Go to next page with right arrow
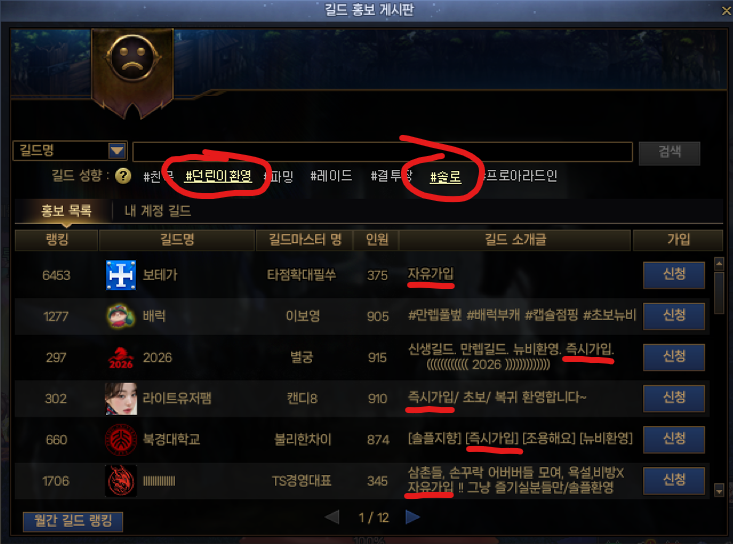This screenshot has width=733, height=544. tap(412, 517)
